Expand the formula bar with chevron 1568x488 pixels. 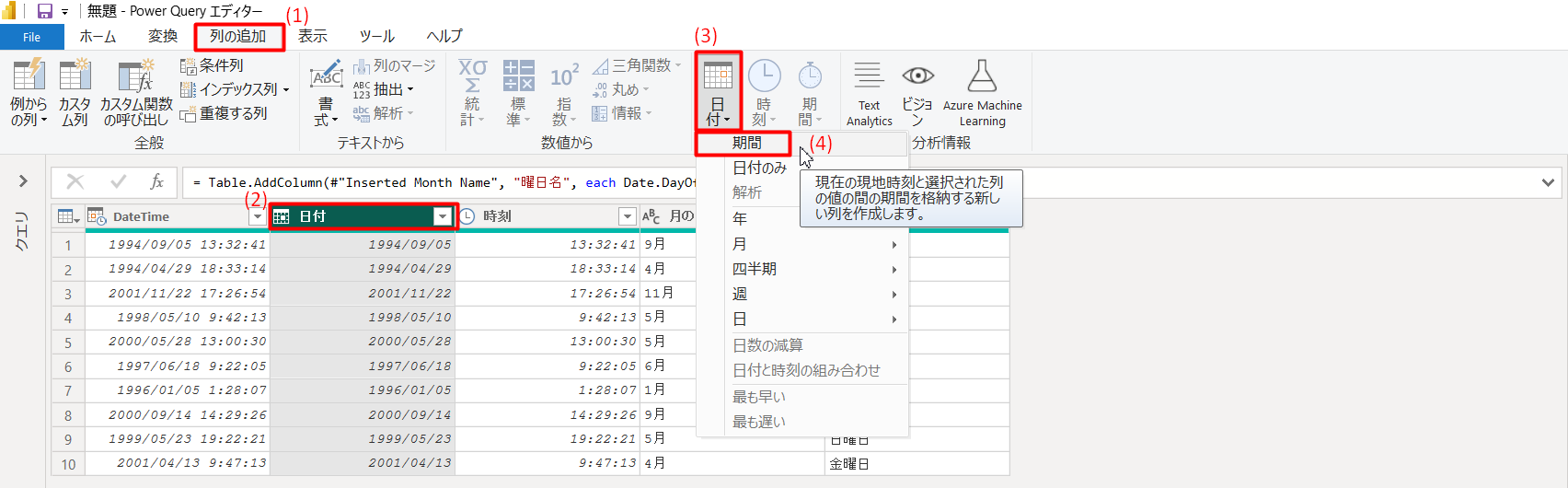(1548, 182)
